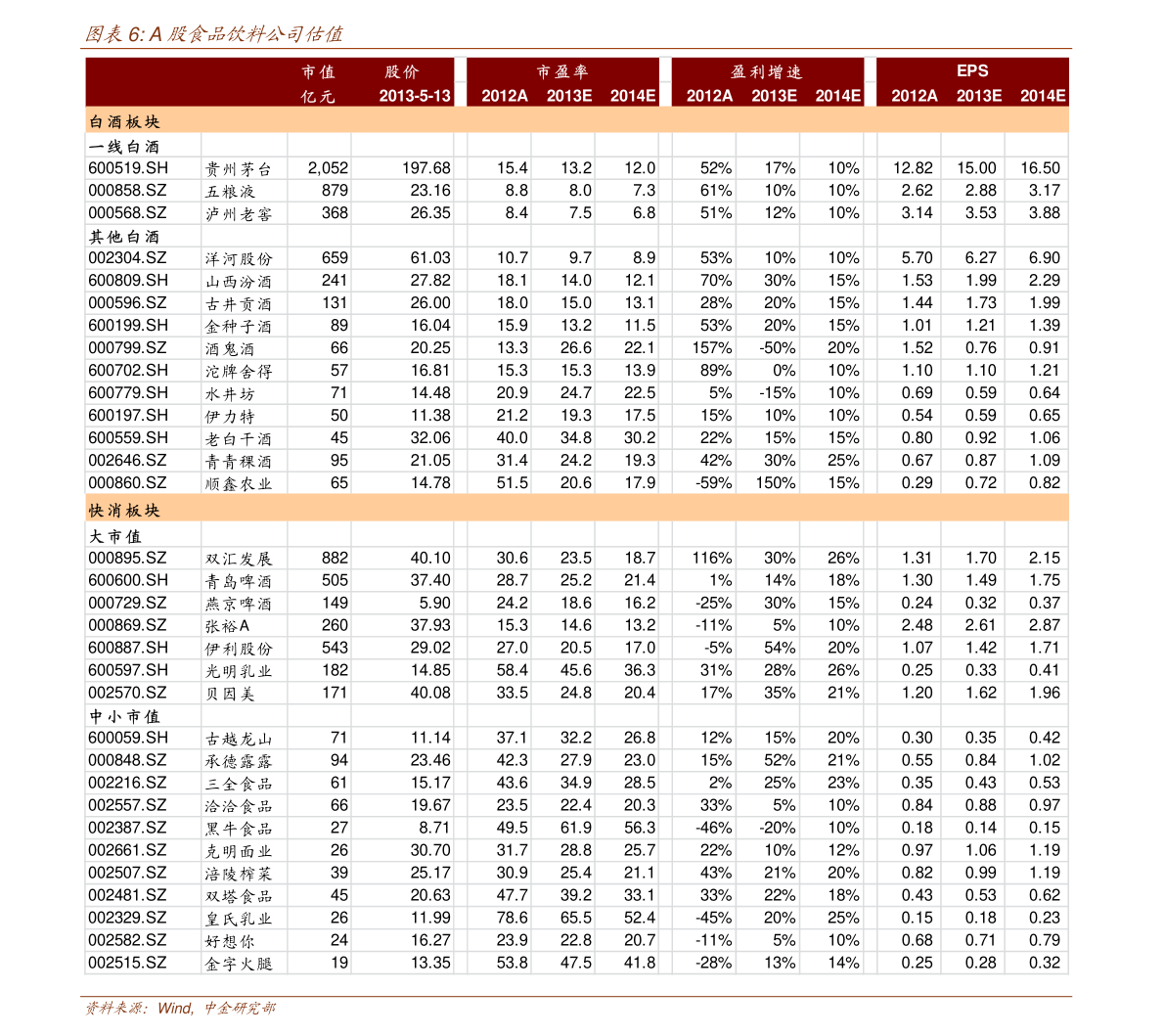Select stock code 600779.SH

128,393
